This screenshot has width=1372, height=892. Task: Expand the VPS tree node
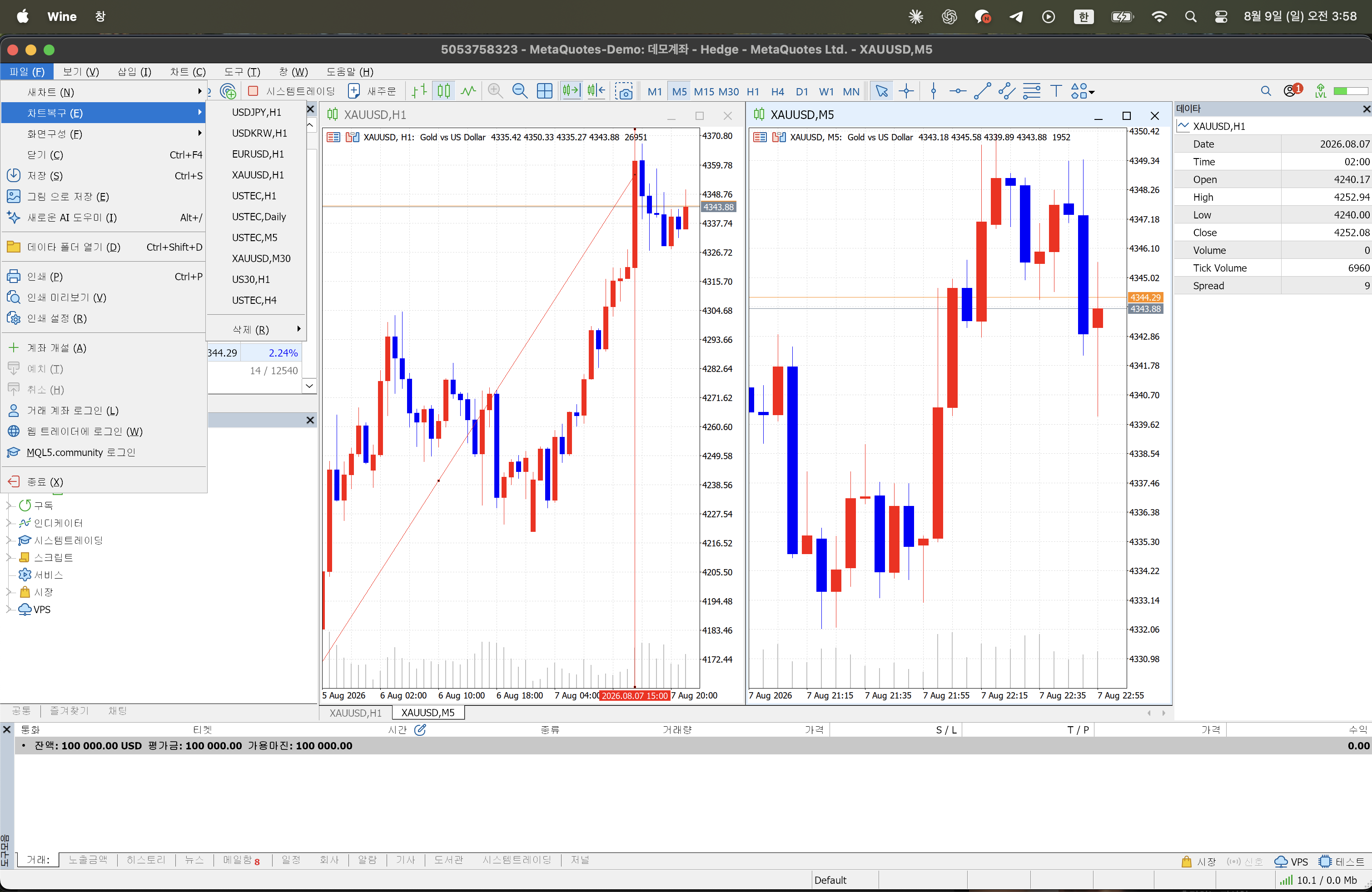click(x=9, y=609)
